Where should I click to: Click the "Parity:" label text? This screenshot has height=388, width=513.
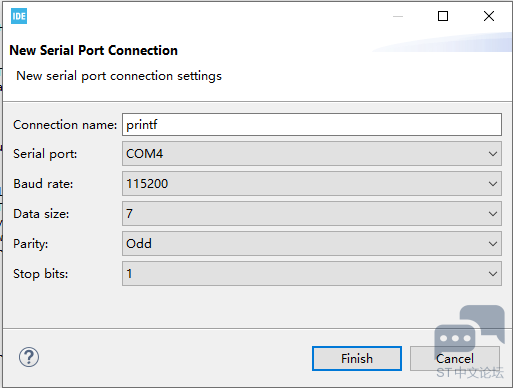[31, 244]
